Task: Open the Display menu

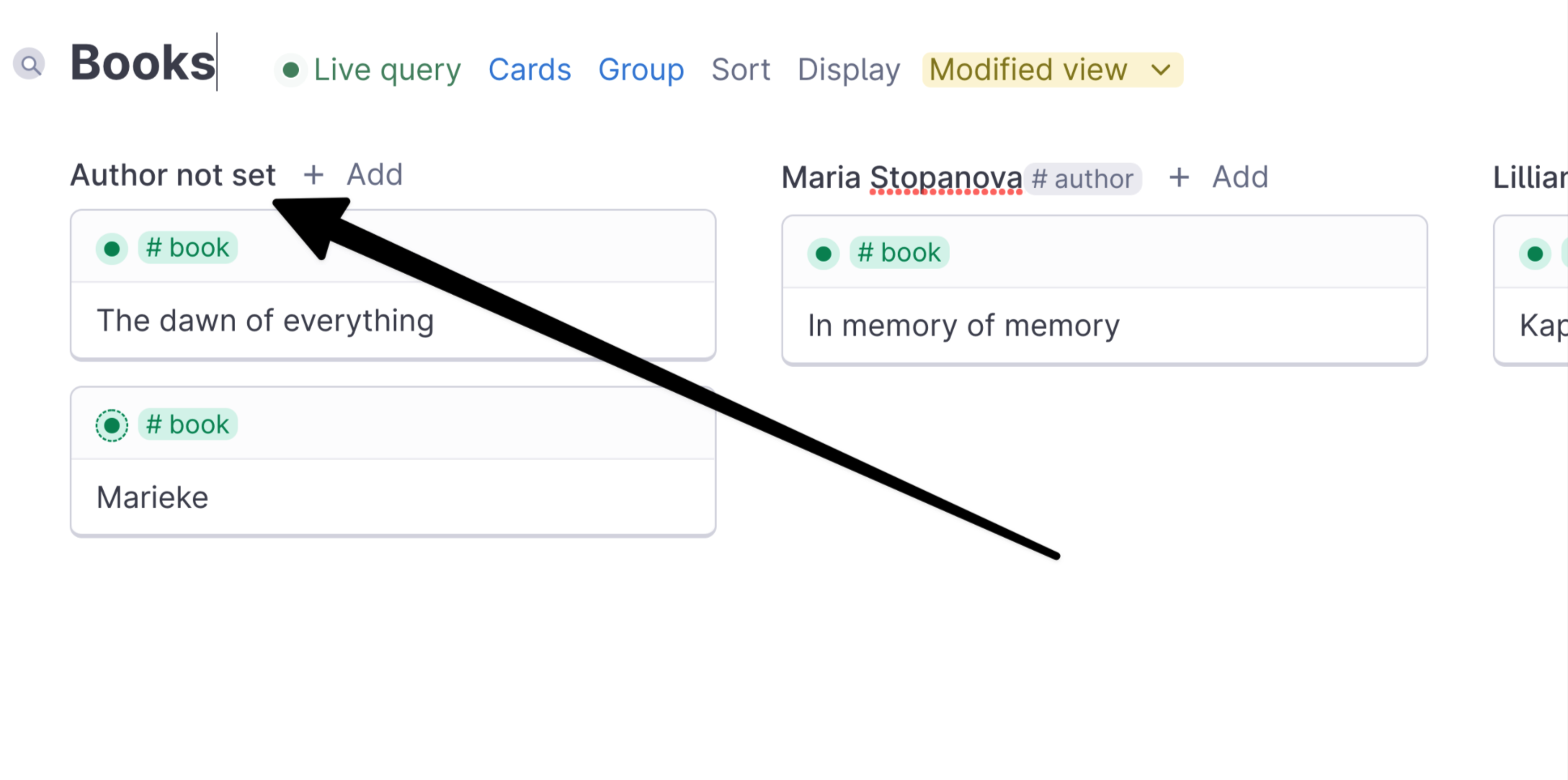Action: (849, 70)
